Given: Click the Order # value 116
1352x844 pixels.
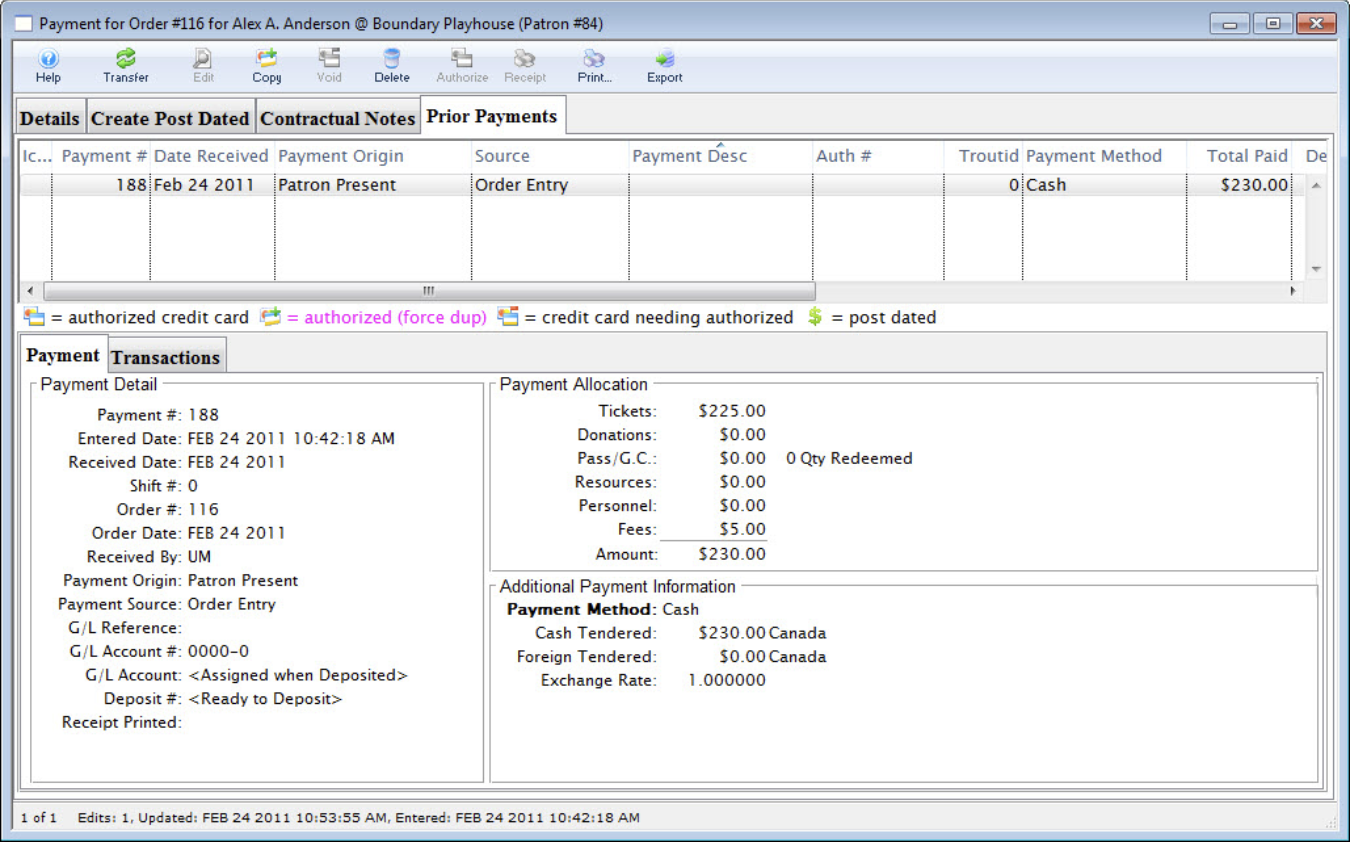Looking at the screenshot, I should coord(203,510).
